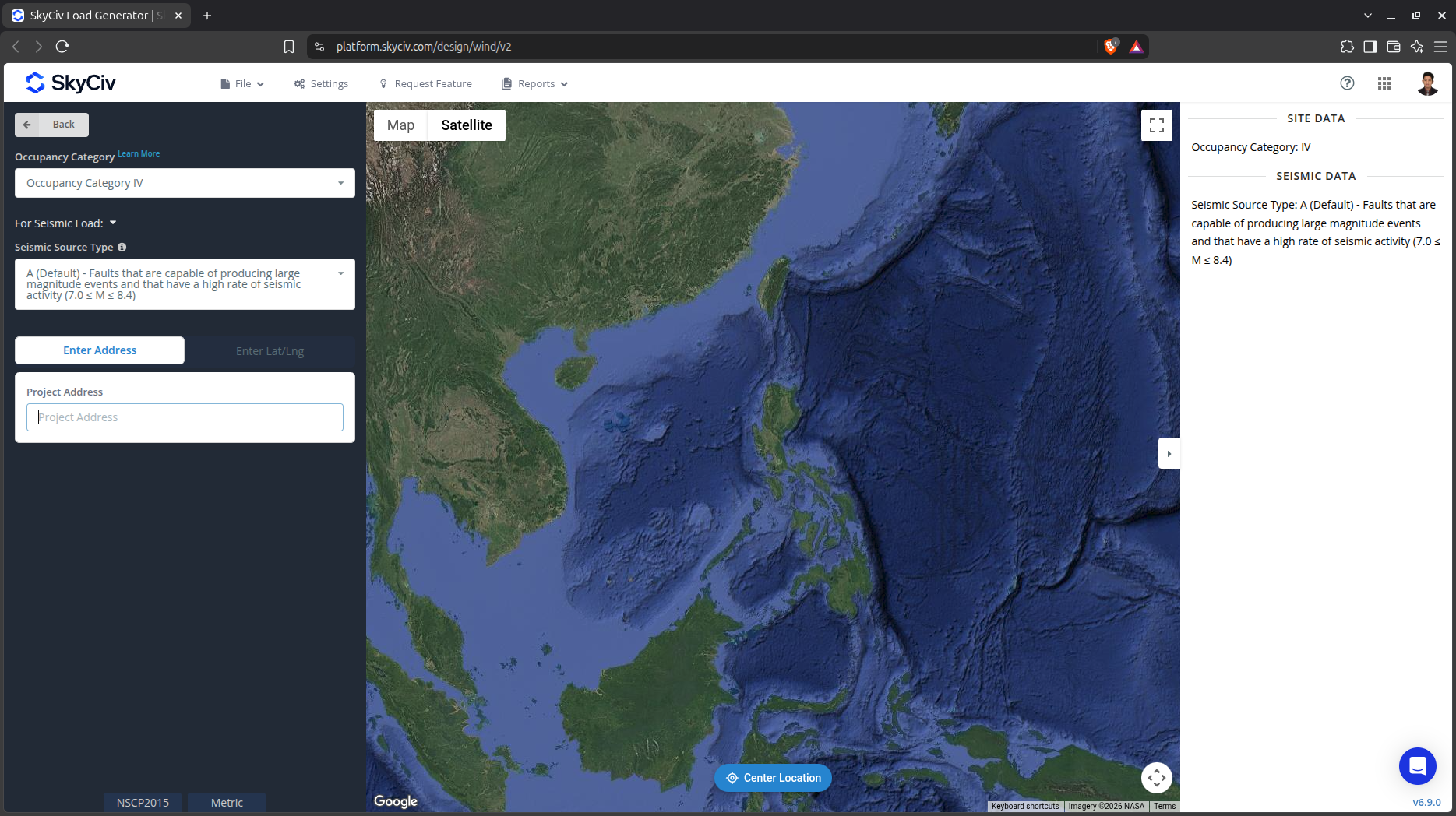Open the apps grid icon
The width and height of the screenshot is (1456, 816).
(x=1384, y=83)
